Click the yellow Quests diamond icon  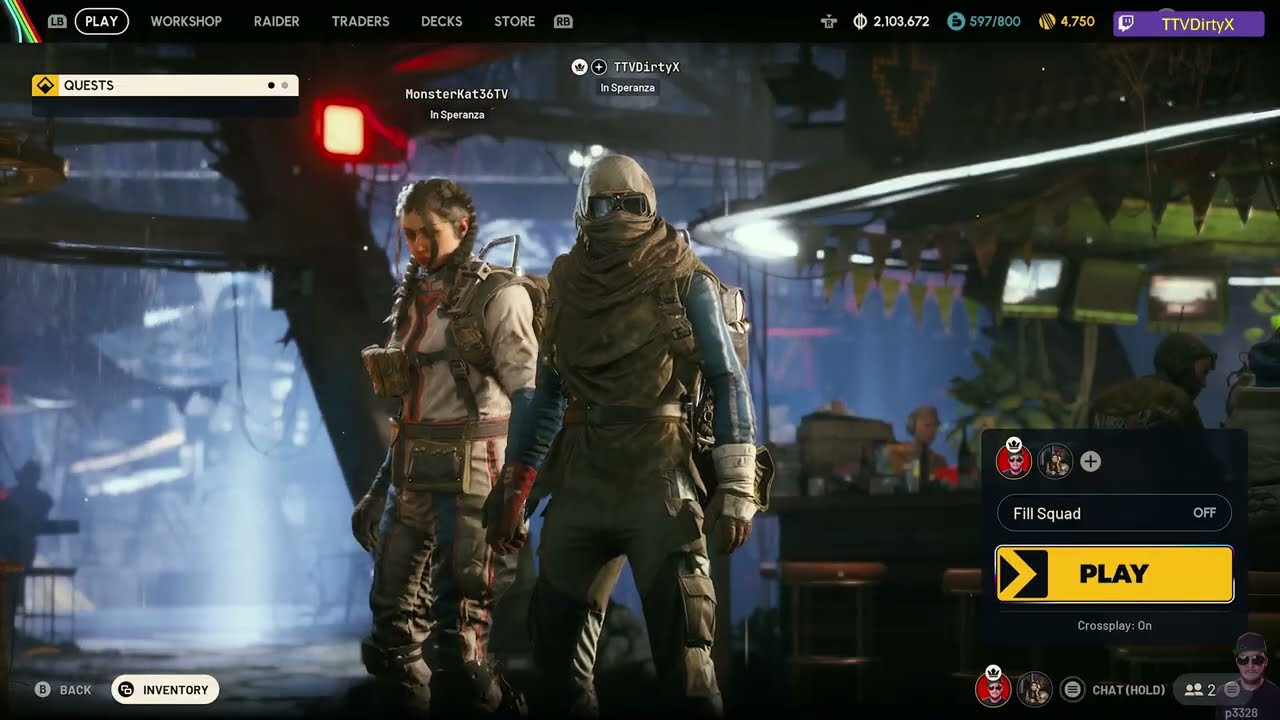point(45,85)
